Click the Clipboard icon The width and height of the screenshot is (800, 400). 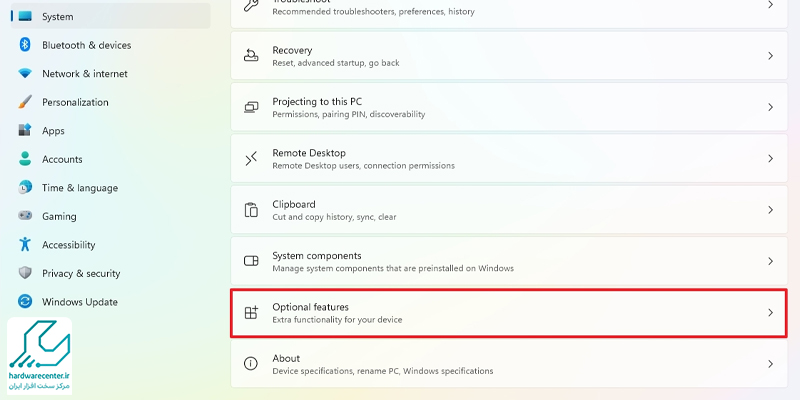(x=251, y=210)
